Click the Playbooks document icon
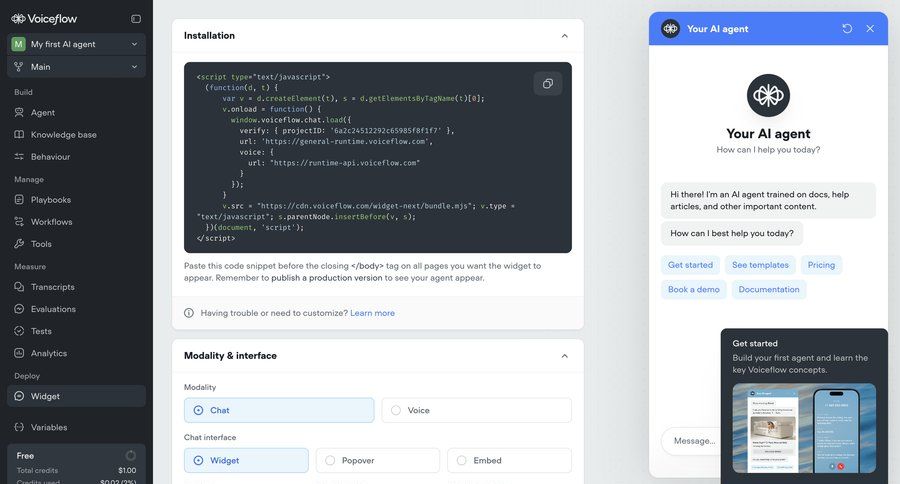Image resolution: width=900 pixels, height=484 pixels. (19, 200)
